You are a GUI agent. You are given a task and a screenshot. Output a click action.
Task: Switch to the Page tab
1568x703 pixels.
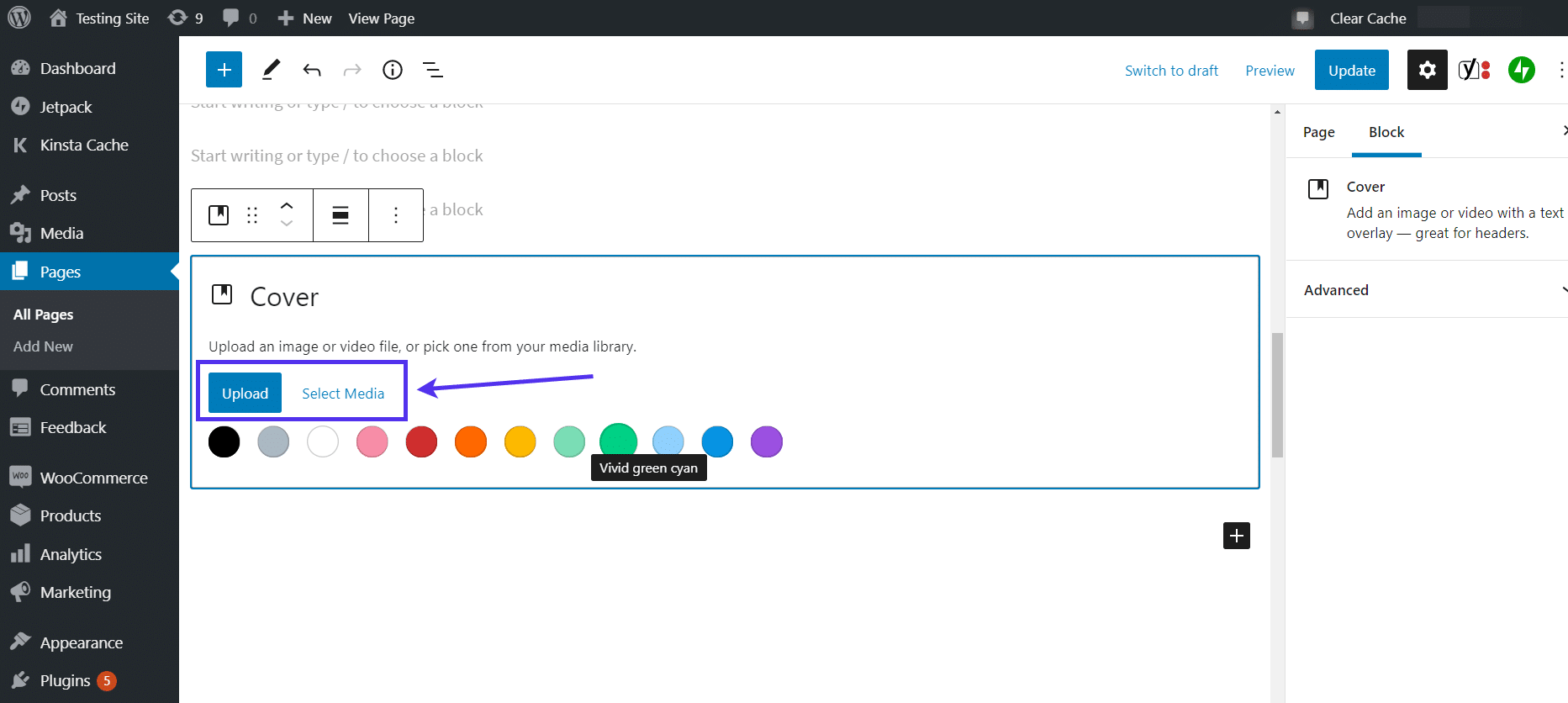(x=1318, y=132)
